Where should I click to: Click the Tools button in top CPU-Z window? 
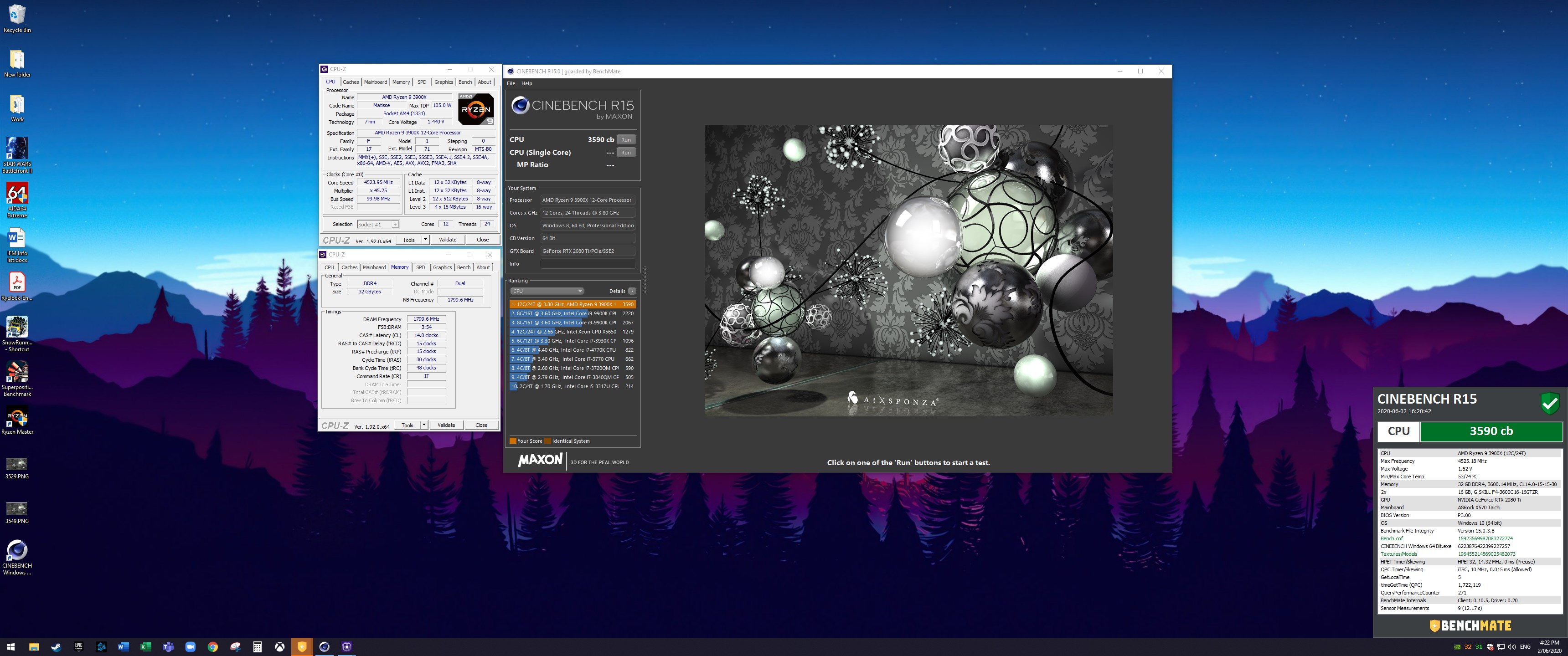[x=409, y=239]
